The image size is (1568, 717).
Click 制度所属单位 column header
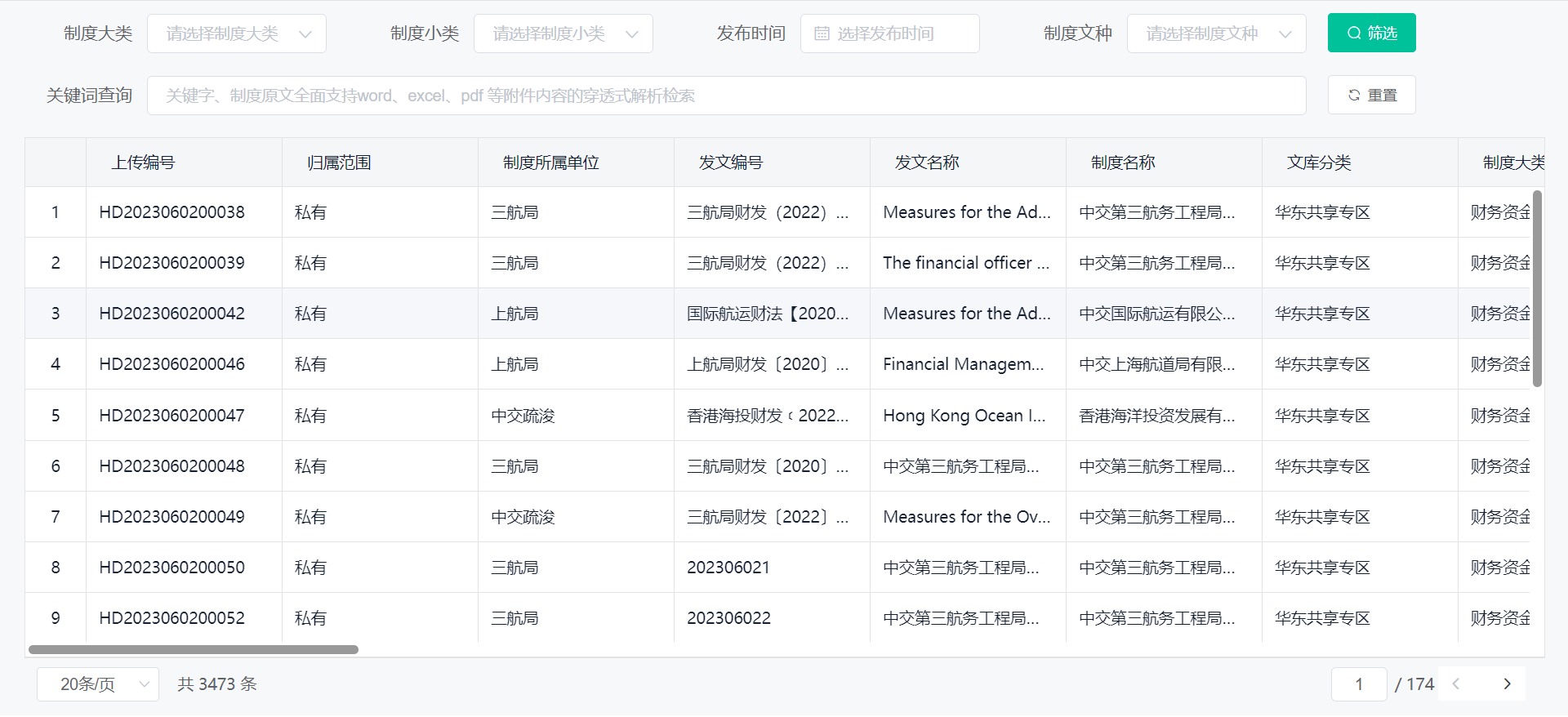point(551,163)
